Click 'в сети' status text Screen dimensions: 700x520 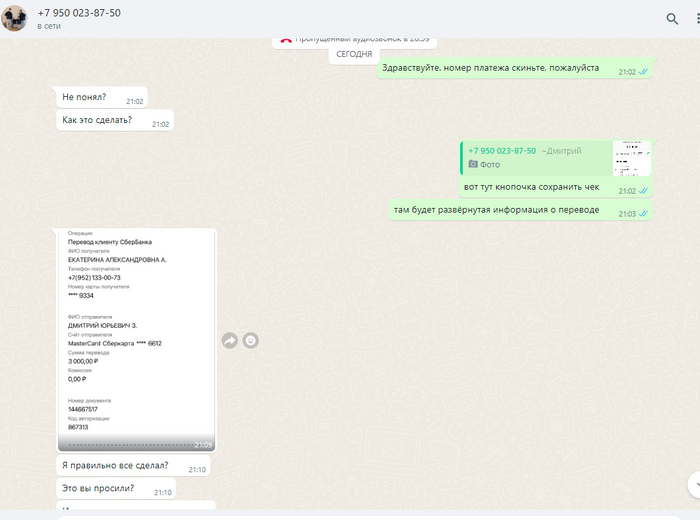49,26
